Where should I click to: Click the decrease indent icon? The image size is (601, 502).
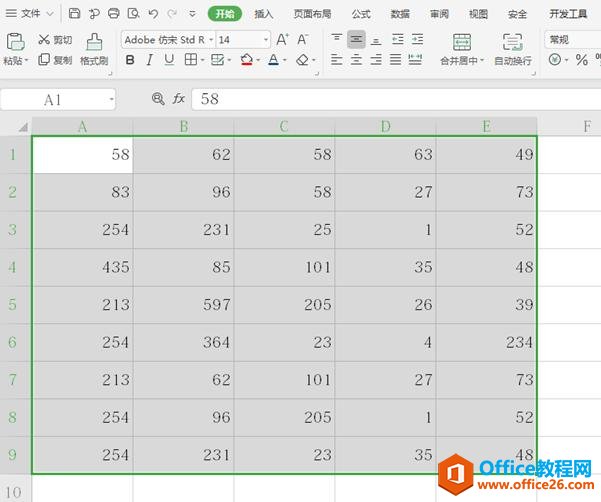coord(397,39)
